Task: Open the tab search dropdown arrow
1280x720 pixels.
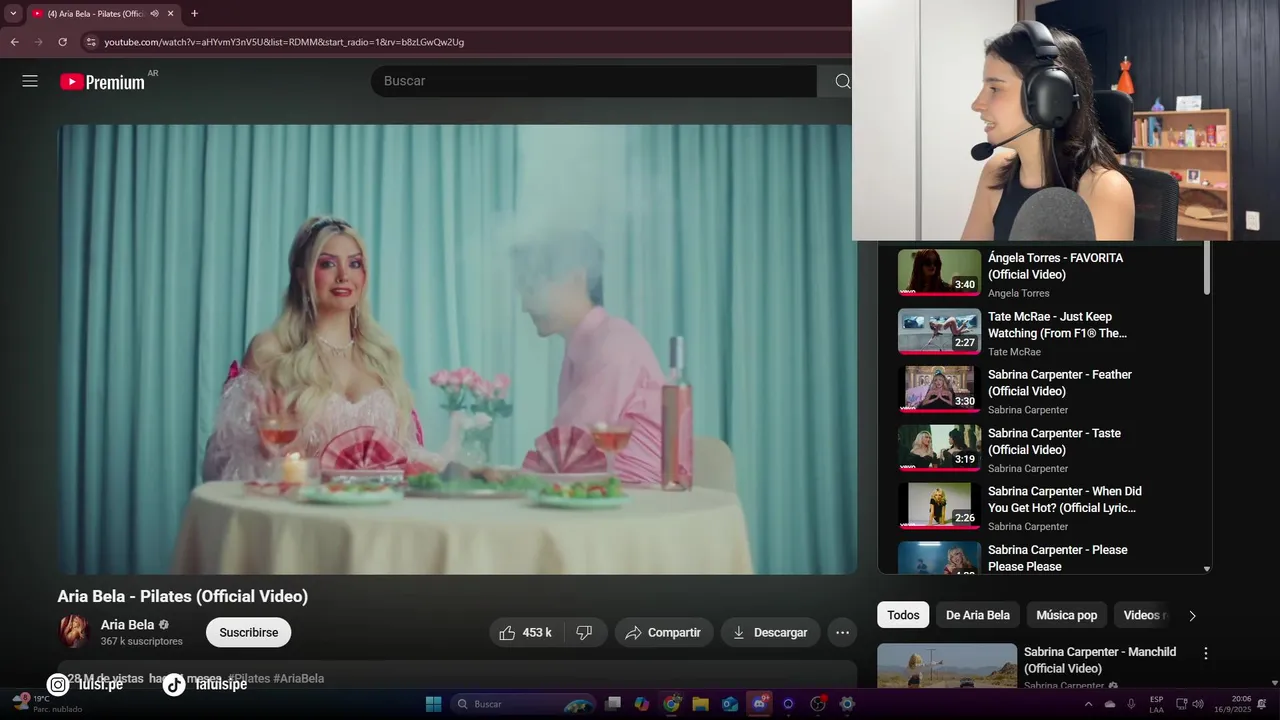Action: point(13,13)
